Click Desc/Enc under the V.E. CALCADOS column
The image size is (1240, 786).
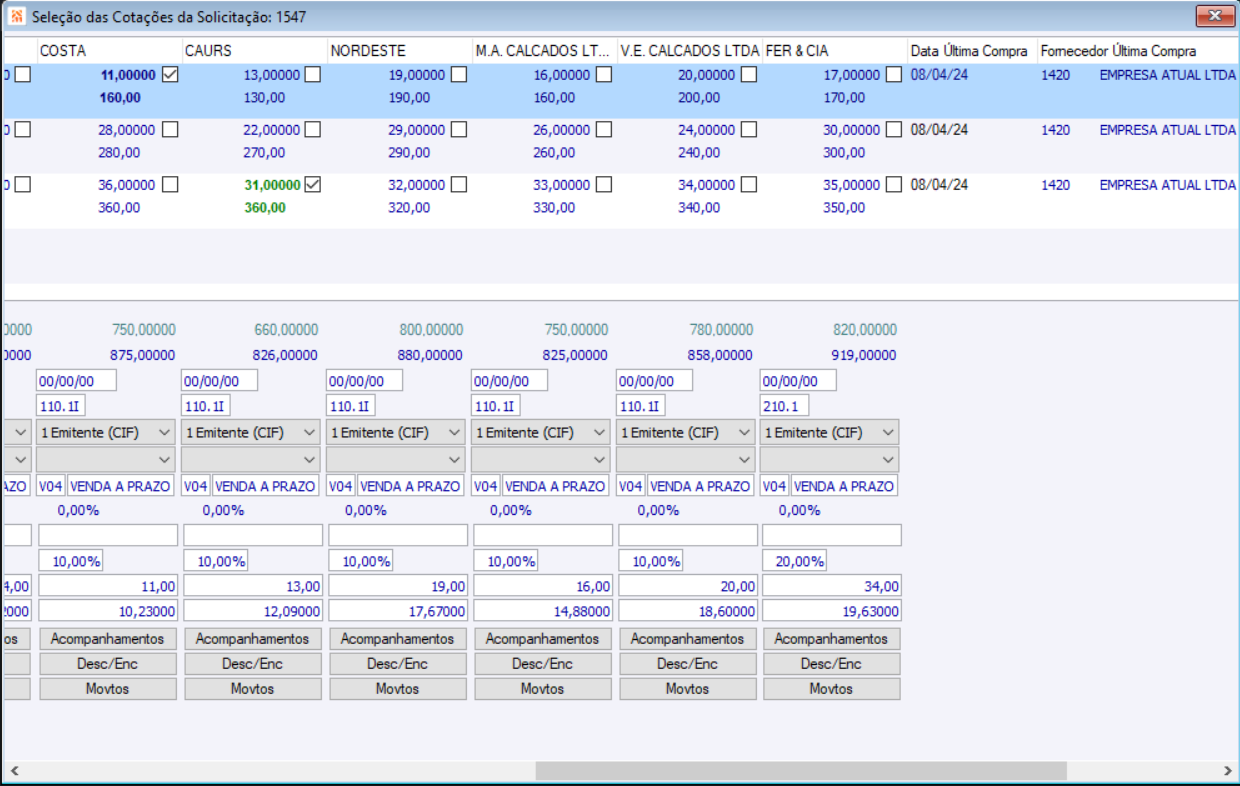[x=688, y=664]
